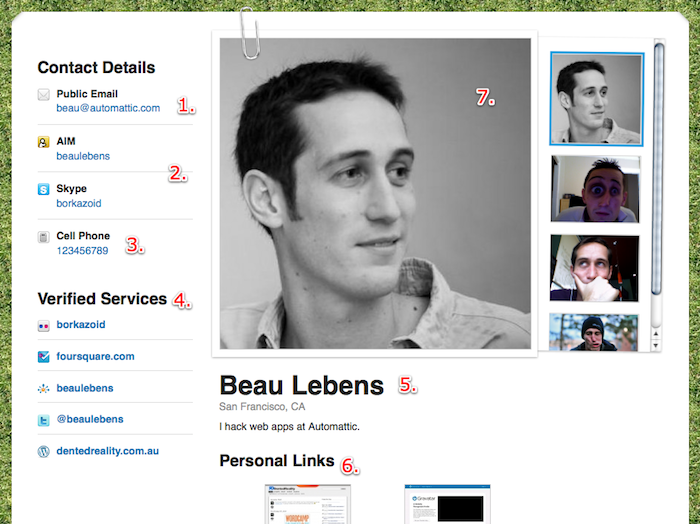Open the WordCamp site personal link thumbnail
The height and width of the screenshot is (524, 700).
[x=307, y=504]
